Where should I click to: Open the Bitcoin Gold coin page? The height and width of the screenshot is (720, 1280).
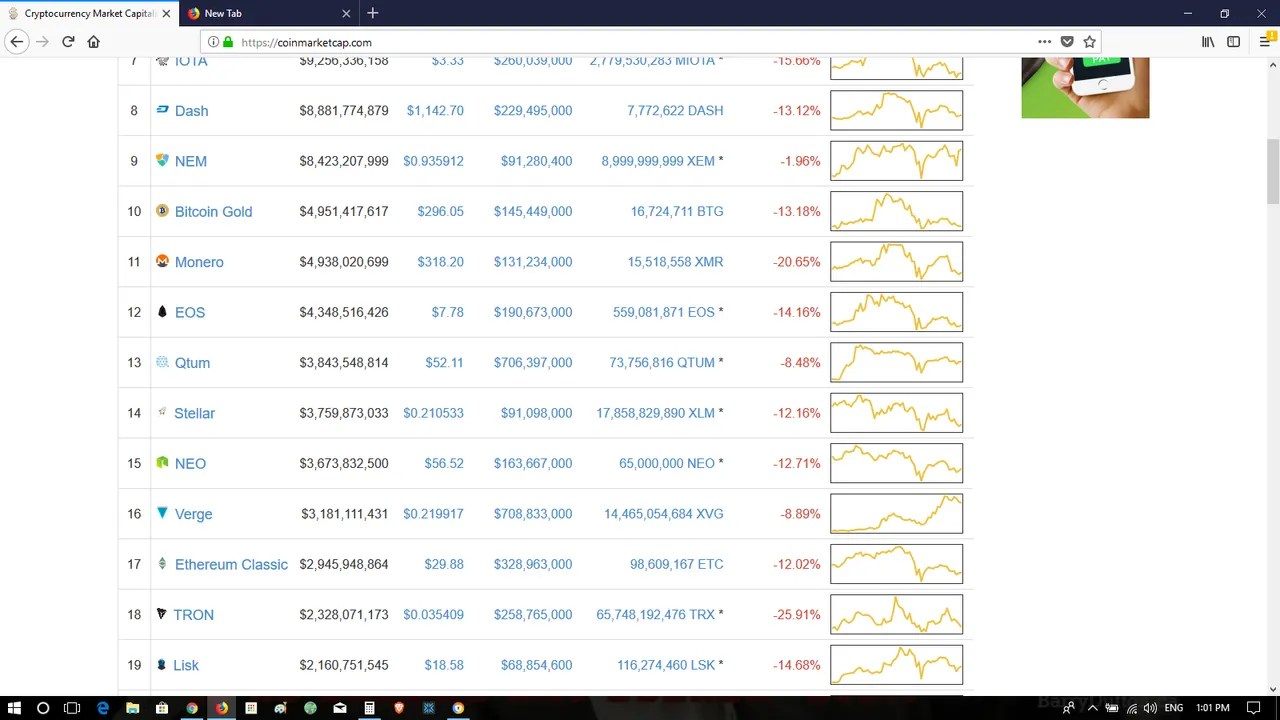[x=213, y=212]
